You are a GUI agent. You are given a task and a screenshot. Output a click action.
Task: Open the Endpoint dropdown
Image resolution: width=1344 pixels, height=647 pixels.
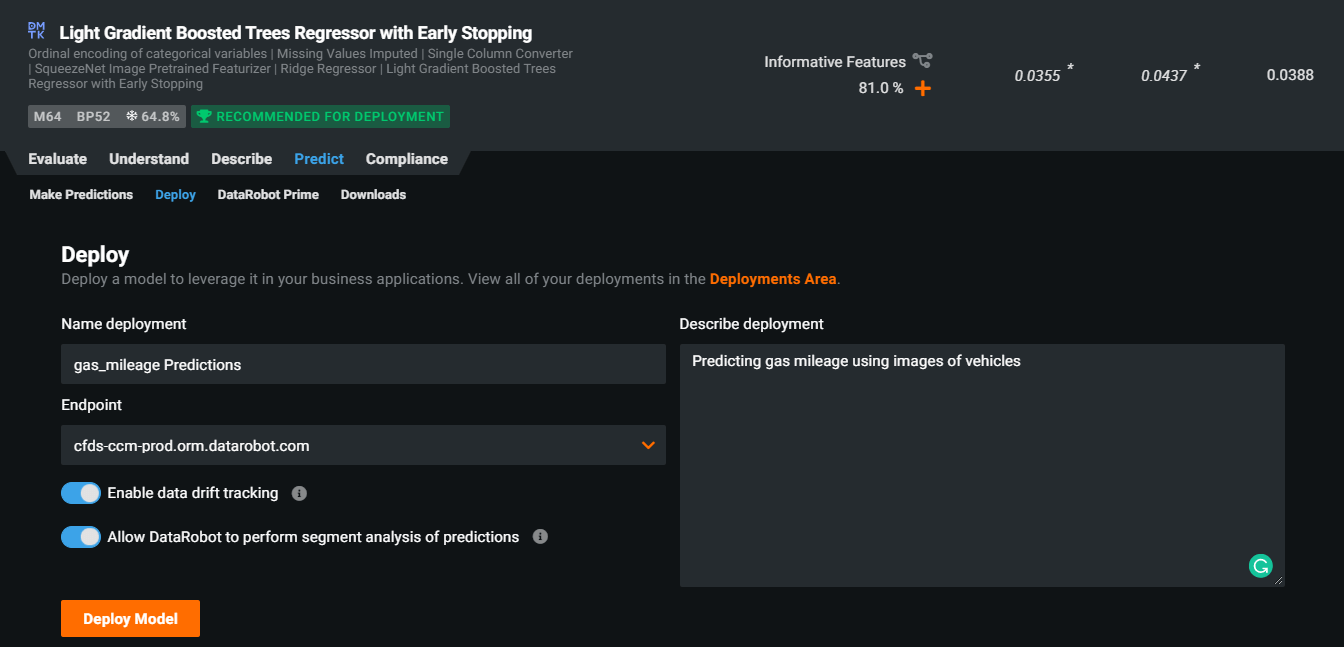363,445
